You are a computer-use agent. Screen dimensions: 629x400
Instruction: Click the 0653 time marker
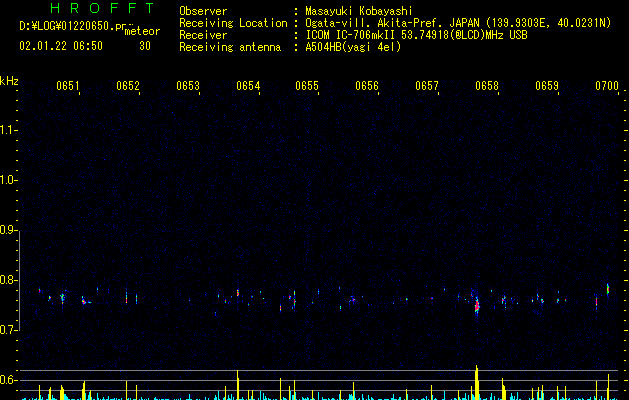[x=188, y=86]
